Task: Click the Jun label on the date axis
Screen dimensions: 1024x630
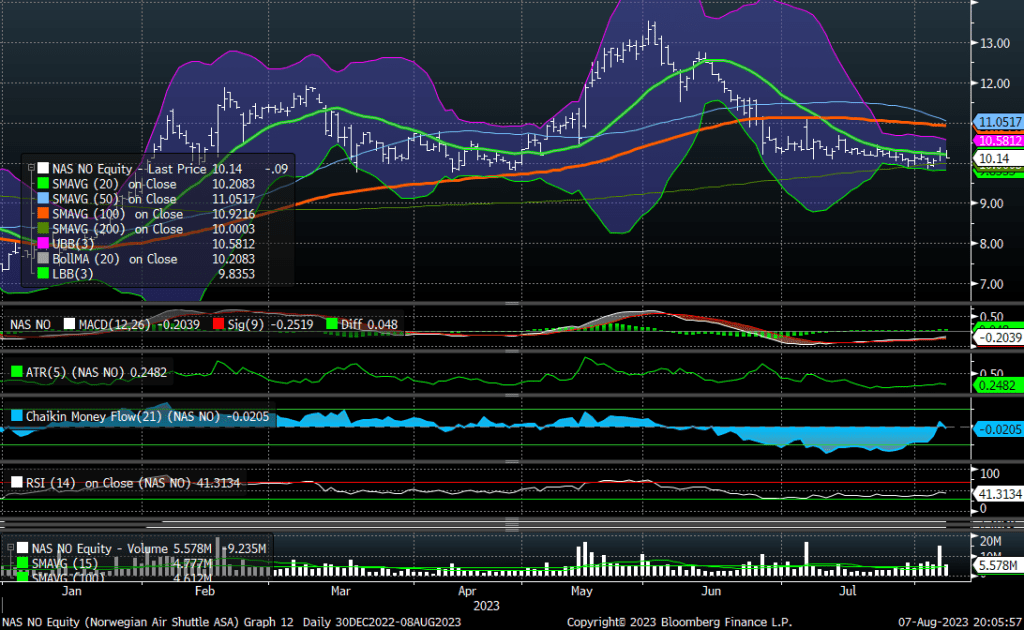Action: (711, 591)
